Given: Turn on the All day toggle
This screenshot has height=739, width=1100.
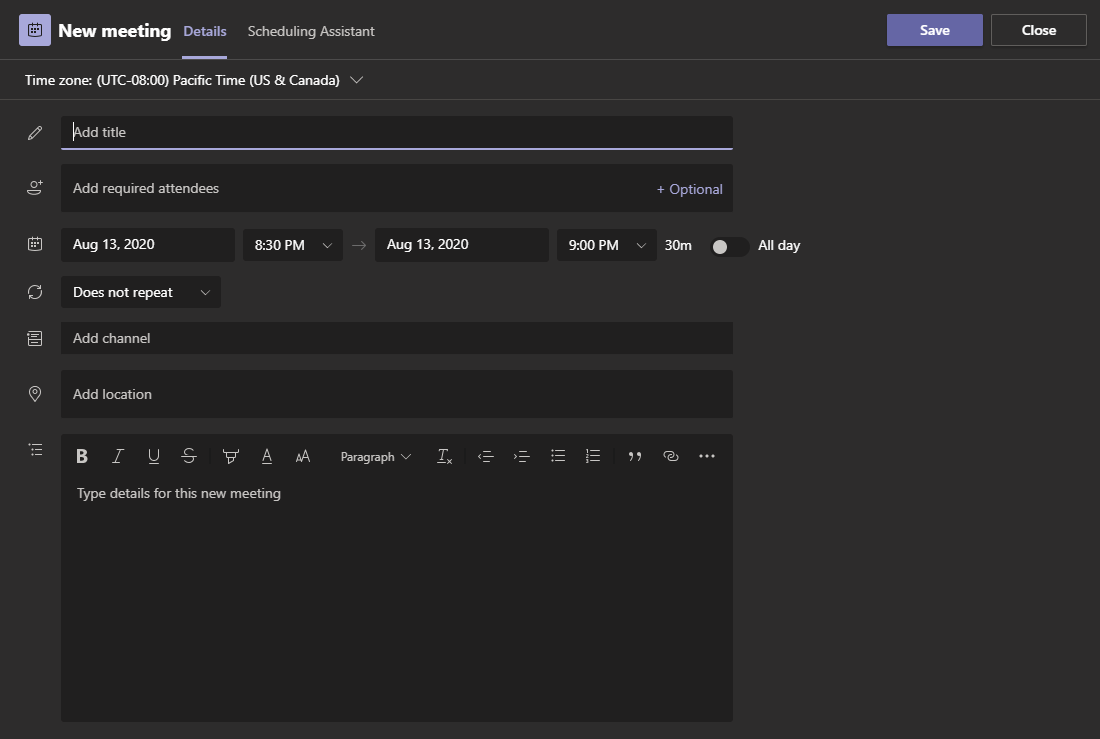Looking at the screenshot, I should click(729, 246).
